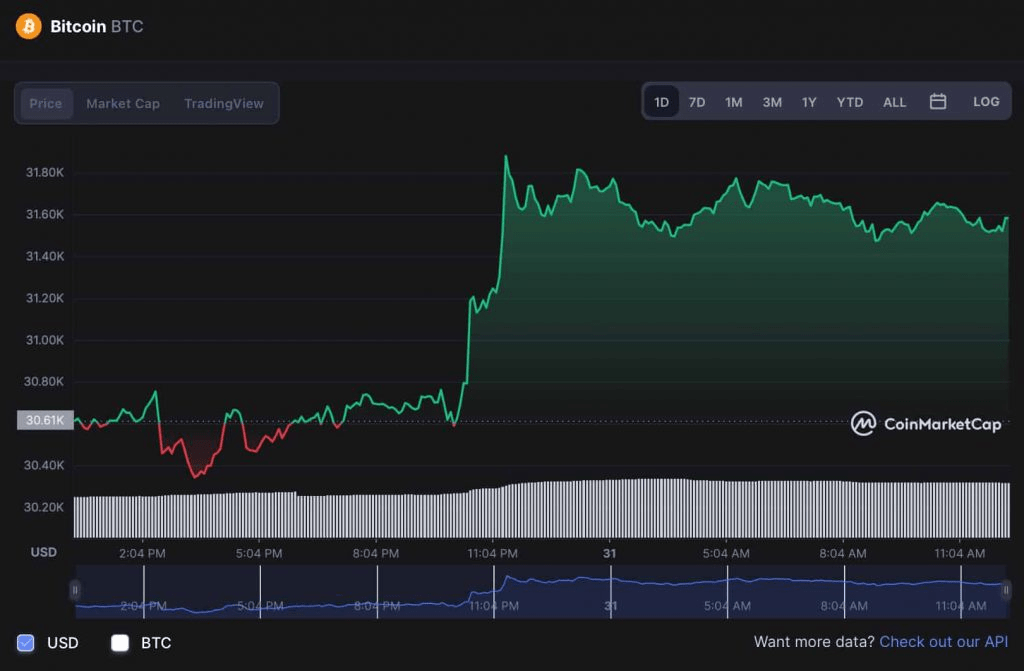
Task: Select the Price tab
Action: (46, 103)
